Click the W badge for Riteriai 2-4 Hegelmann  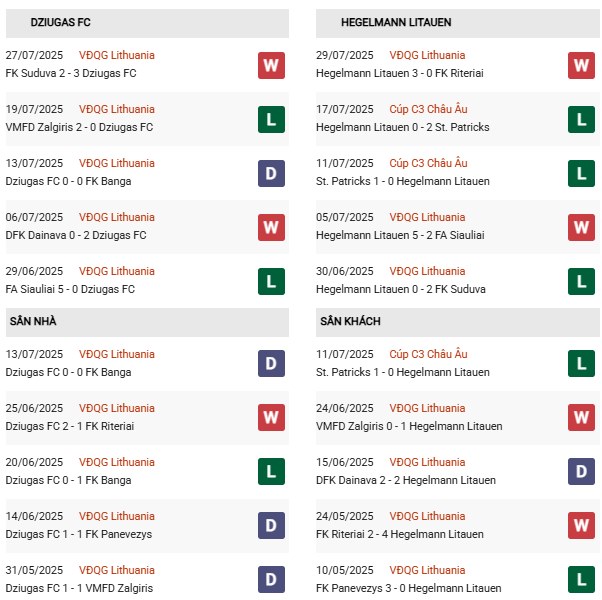pyautogui.click(x=581, y=525)
